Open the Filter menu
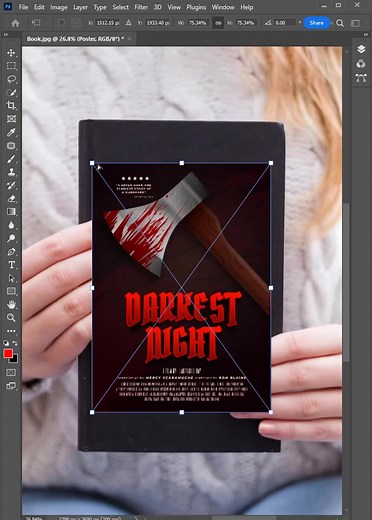Screen dimensions: 372x520 141,7
